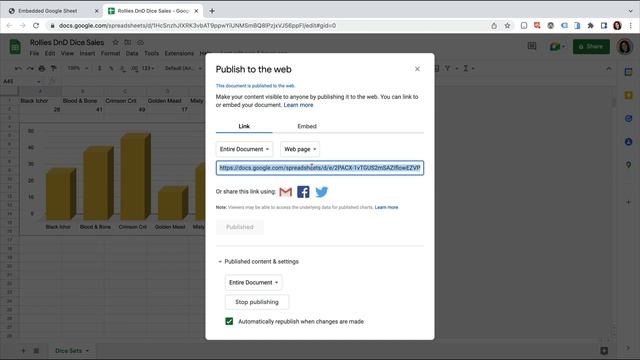
Task: Click the filter toolbar icon
Action: 448,69
